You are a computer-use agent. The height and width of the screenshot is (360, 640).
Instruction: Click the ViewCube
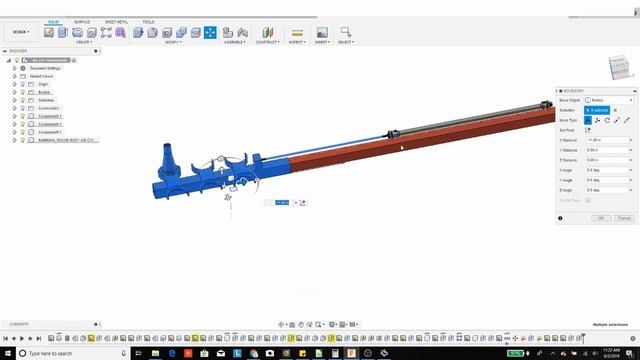(x=620, y=67)
